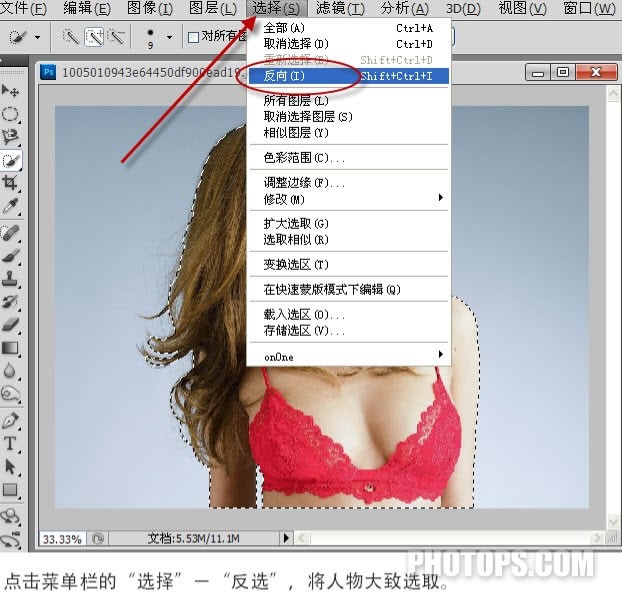Viewport: 622px width, 608px height.
Task: Select the Path Selection tool
Action: pyautogui.click(x=10, y=466)
